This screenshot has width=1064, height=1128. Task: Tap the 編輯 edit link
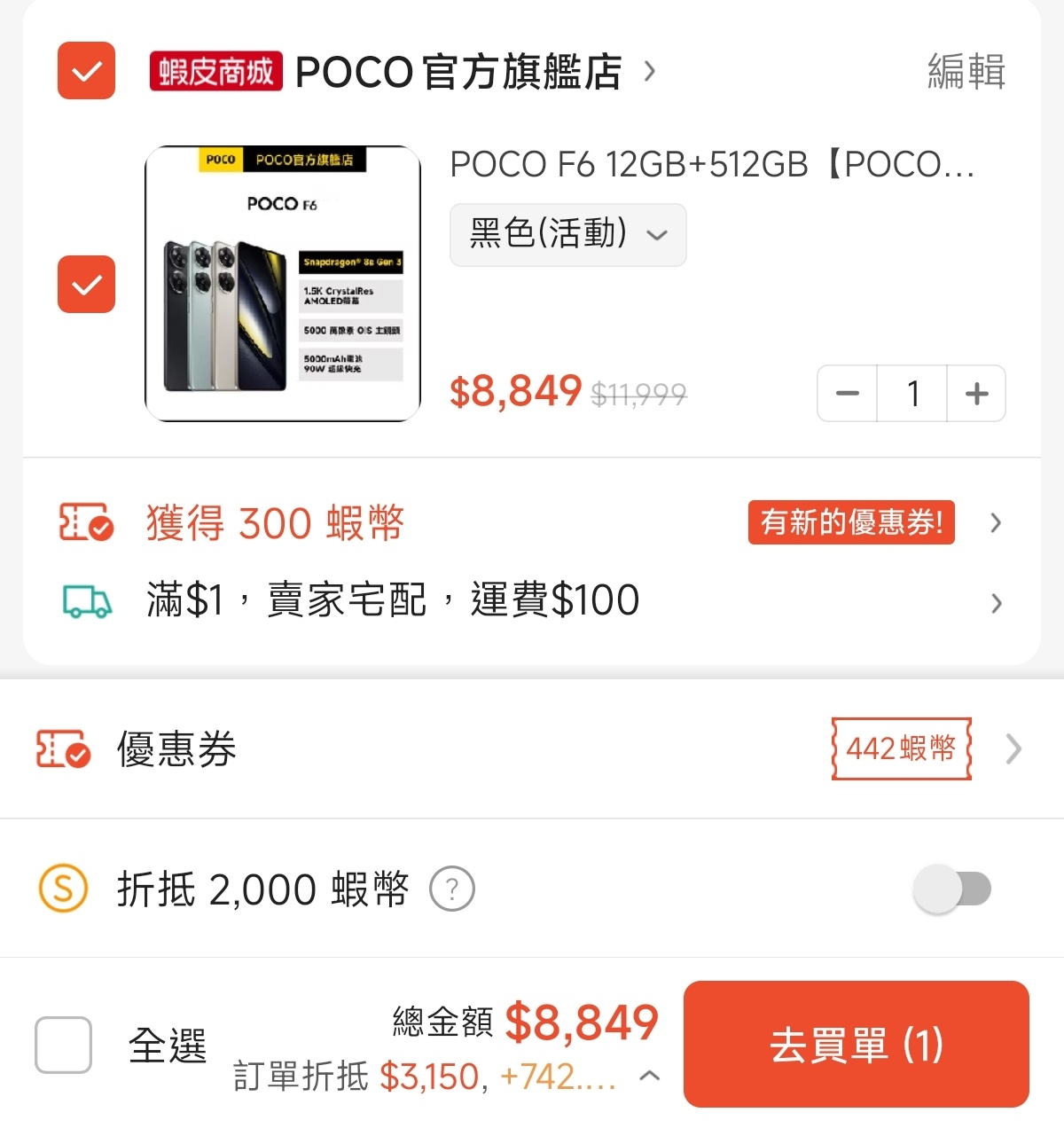[966, 71]
